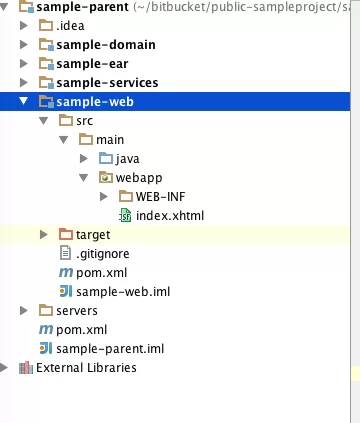Viewport: 360px width, 423px height.
Task: Expand the .idea folder
Action: 24,26
